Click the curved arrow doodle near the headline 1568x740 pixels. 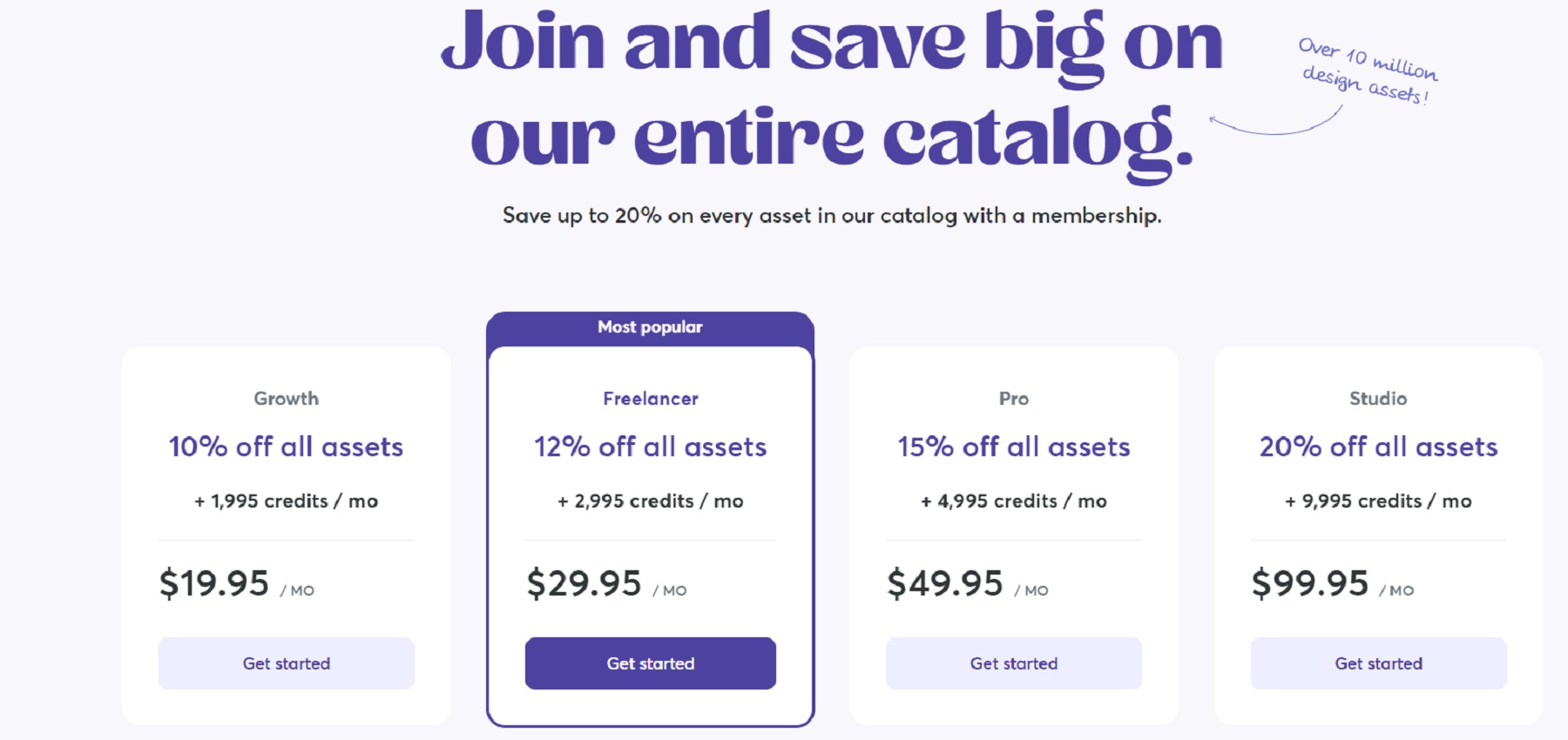point(1275,122)
